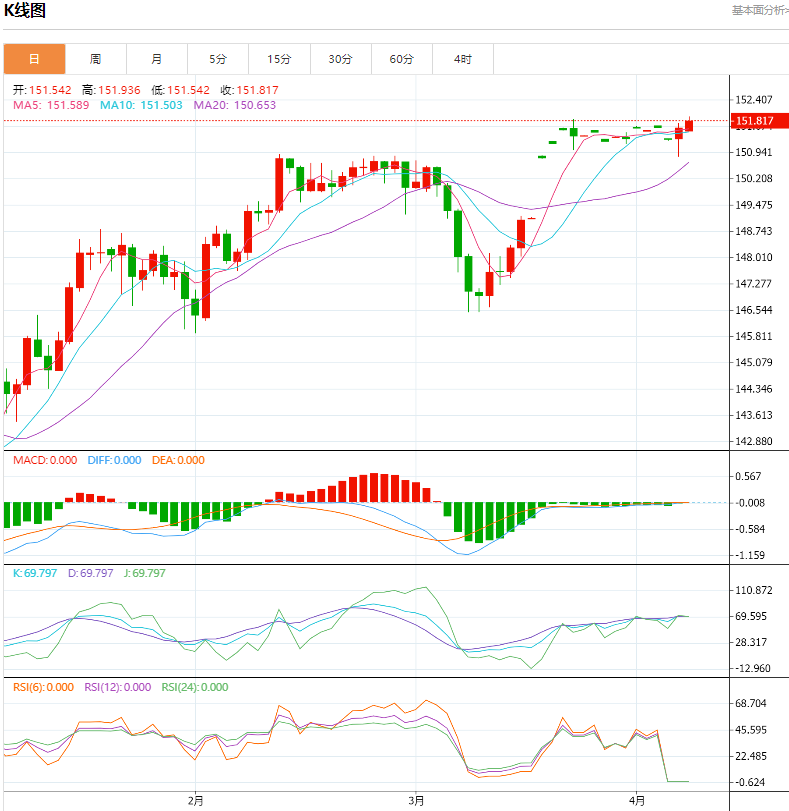Click the 2月 marker on time axis

pos(195,800)
